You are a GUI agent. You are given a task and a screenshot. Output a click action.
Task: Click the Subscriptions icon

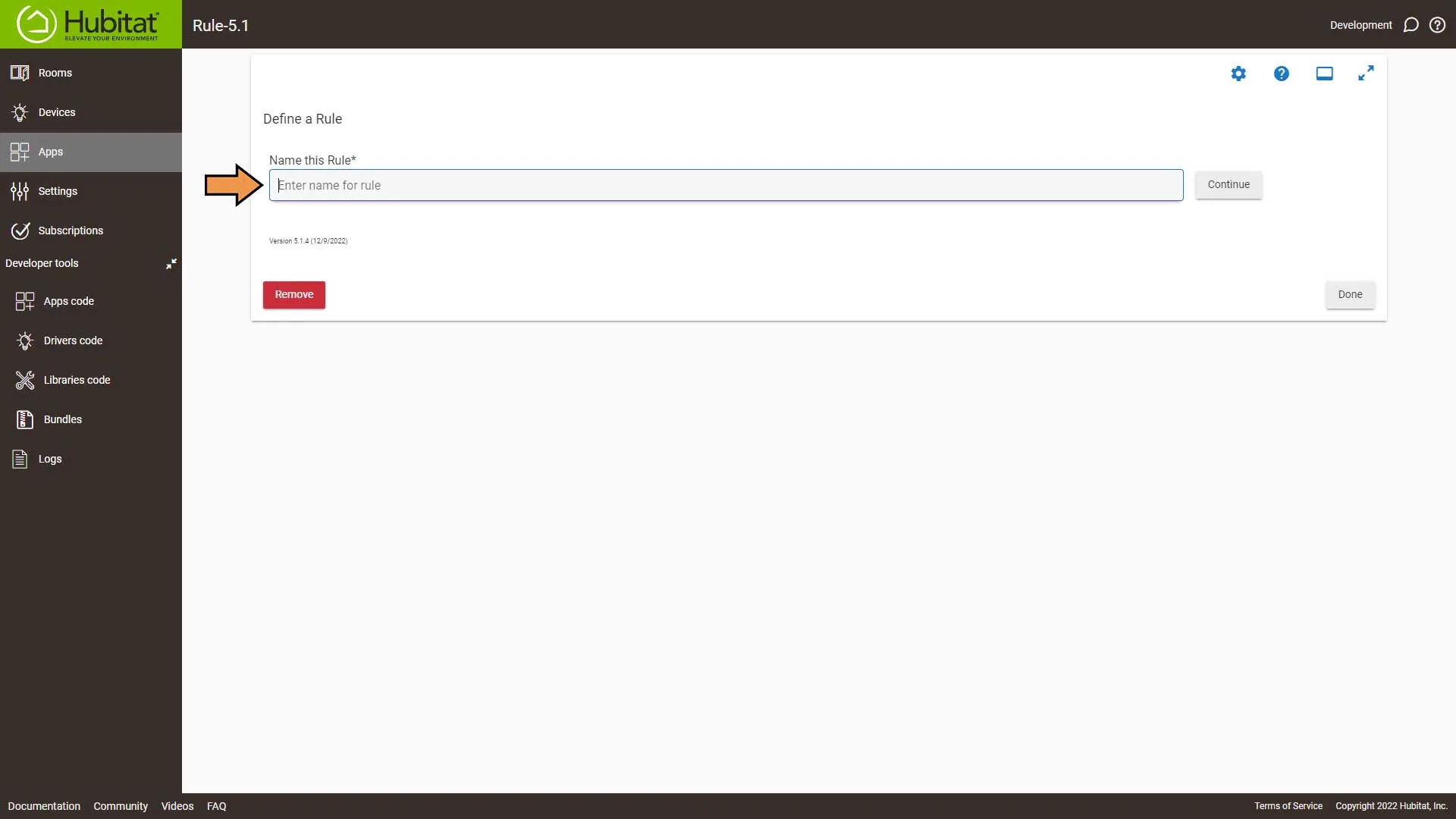21,230
